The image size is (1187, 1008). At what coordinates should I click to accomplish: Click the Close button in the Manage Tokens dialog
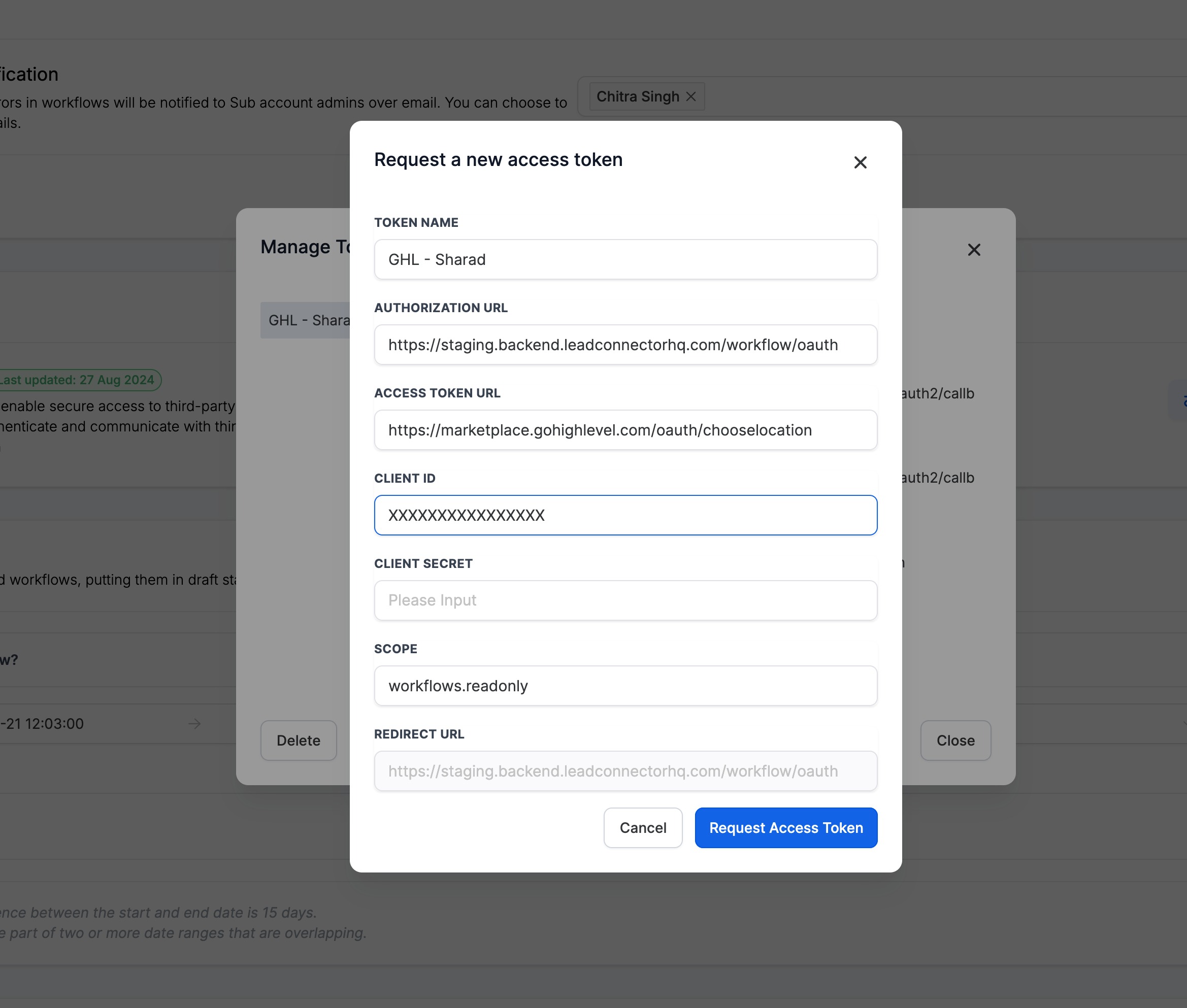955,741
